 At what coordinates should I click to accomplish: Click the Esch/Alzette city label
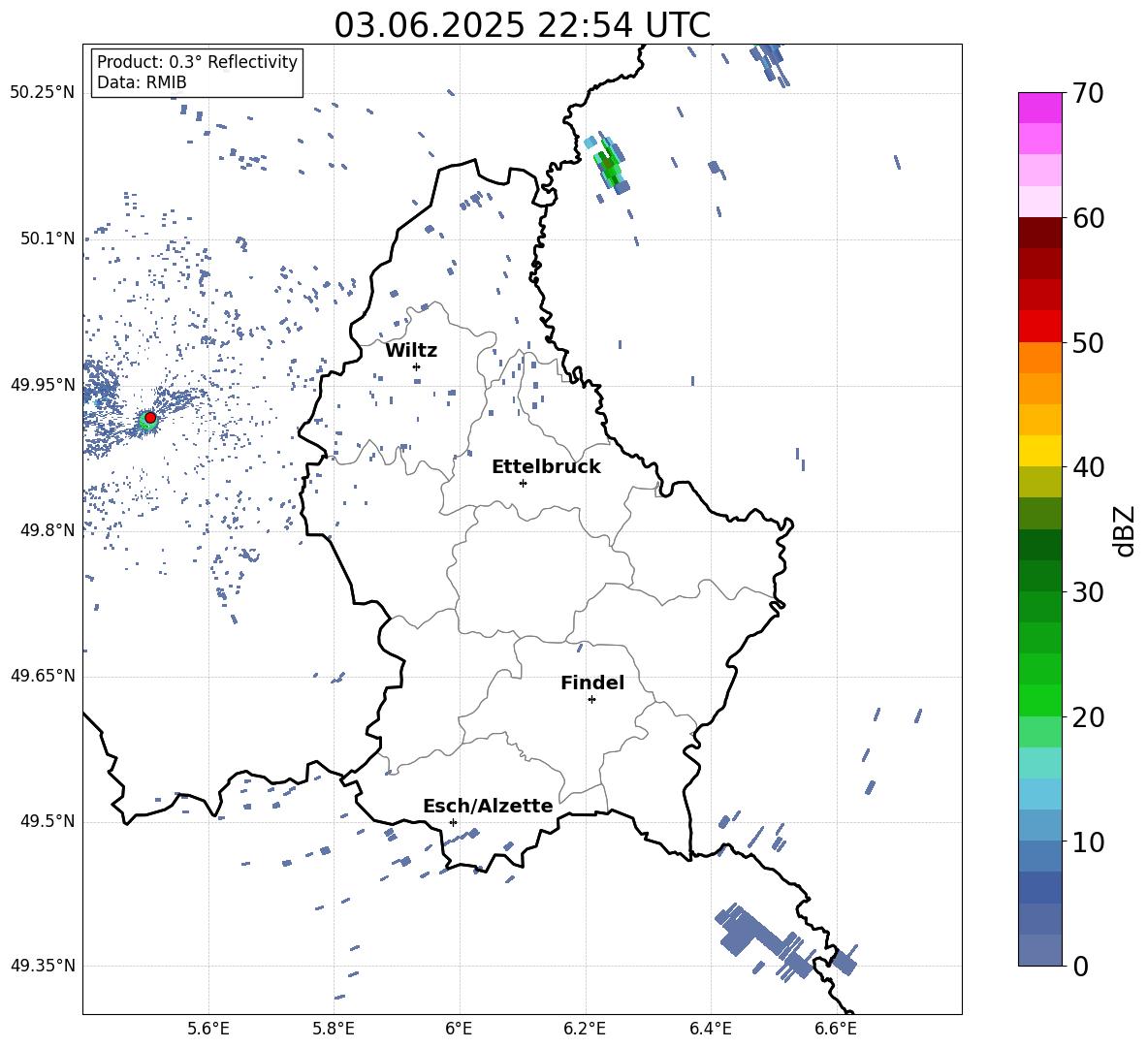coord(488,806)
